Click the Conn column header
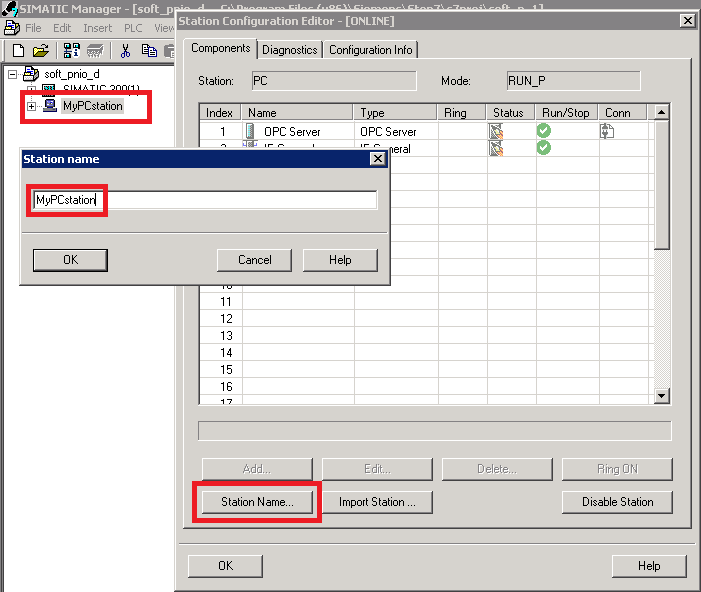 click(x=623, y=113)
